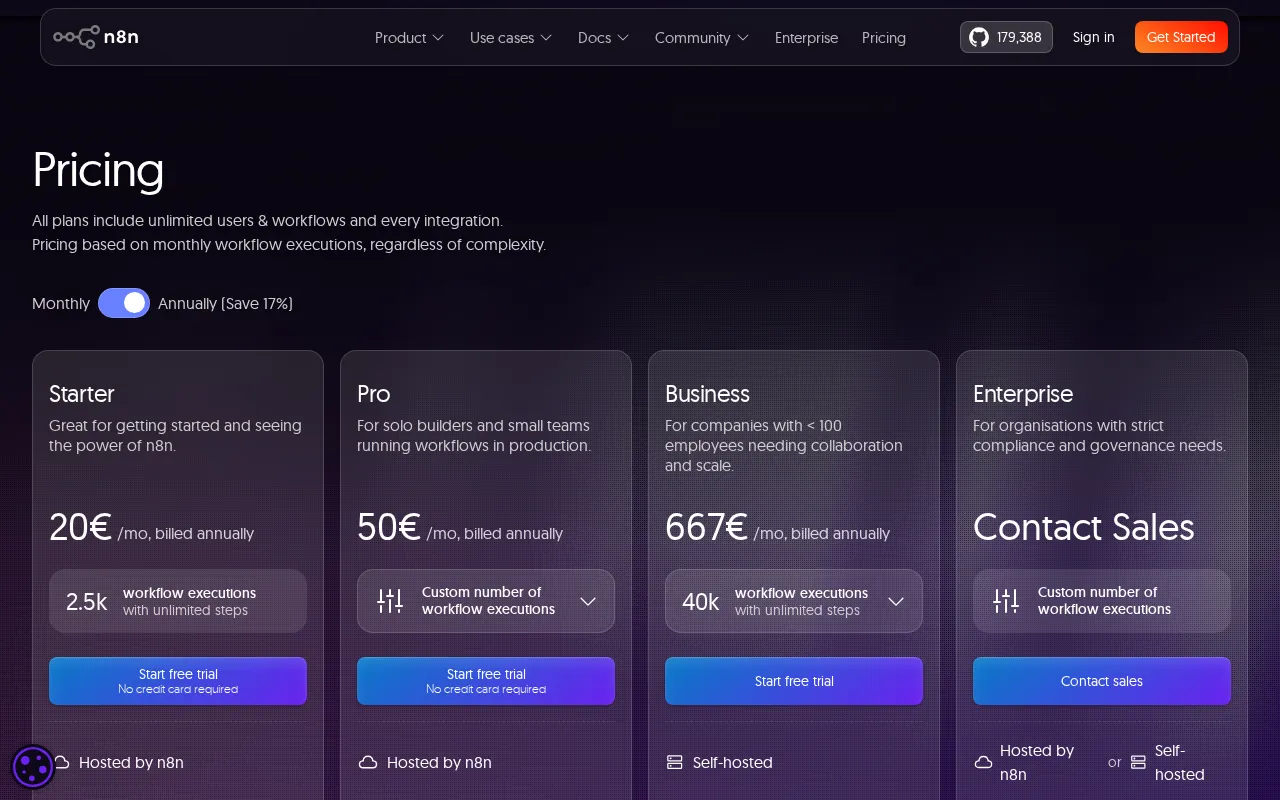The image size is (1280, 800).
Task: Click the n8n logo in header
Action: (x=96, y=37)
